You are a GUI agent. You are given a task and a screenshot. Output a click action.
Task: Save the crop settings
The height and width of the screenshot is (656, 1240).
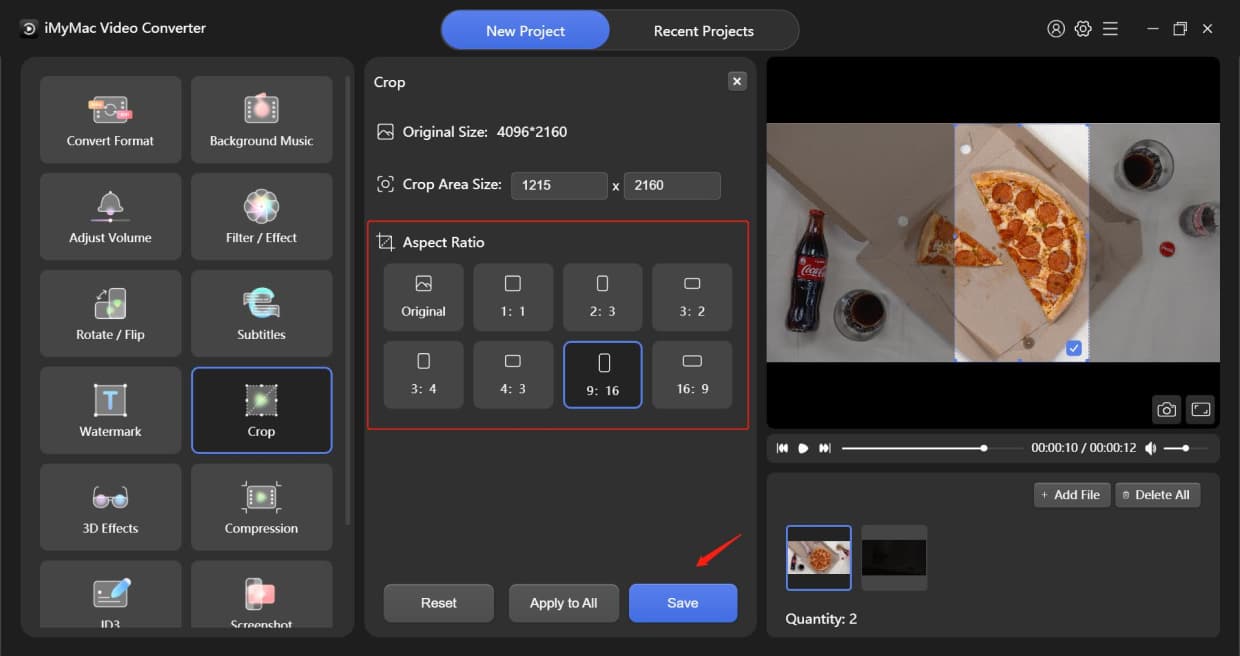click(x=683, y=602)
